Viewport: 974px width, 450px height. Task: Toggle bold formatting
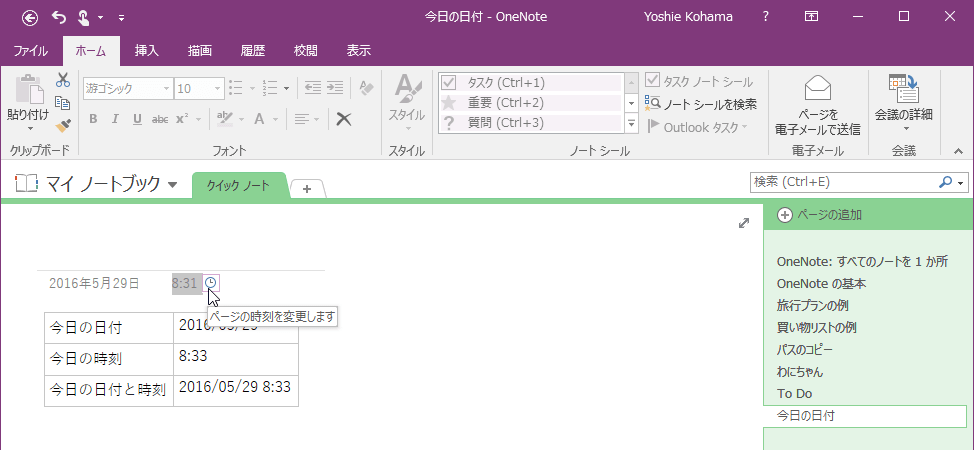tap(93, 119)
